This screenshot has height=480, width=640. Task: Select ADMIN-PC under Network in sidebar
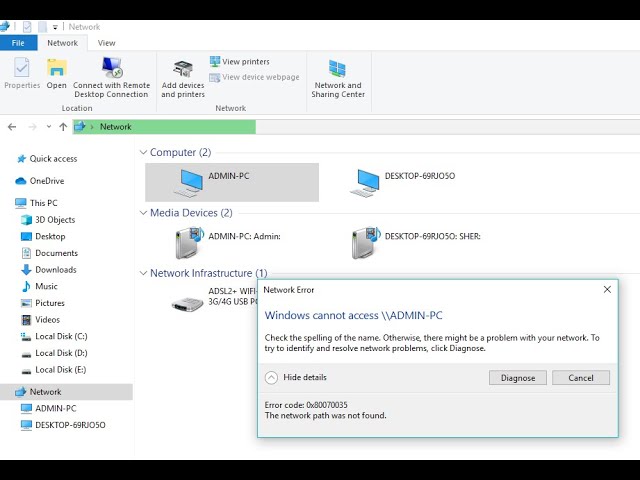point(49,409)
